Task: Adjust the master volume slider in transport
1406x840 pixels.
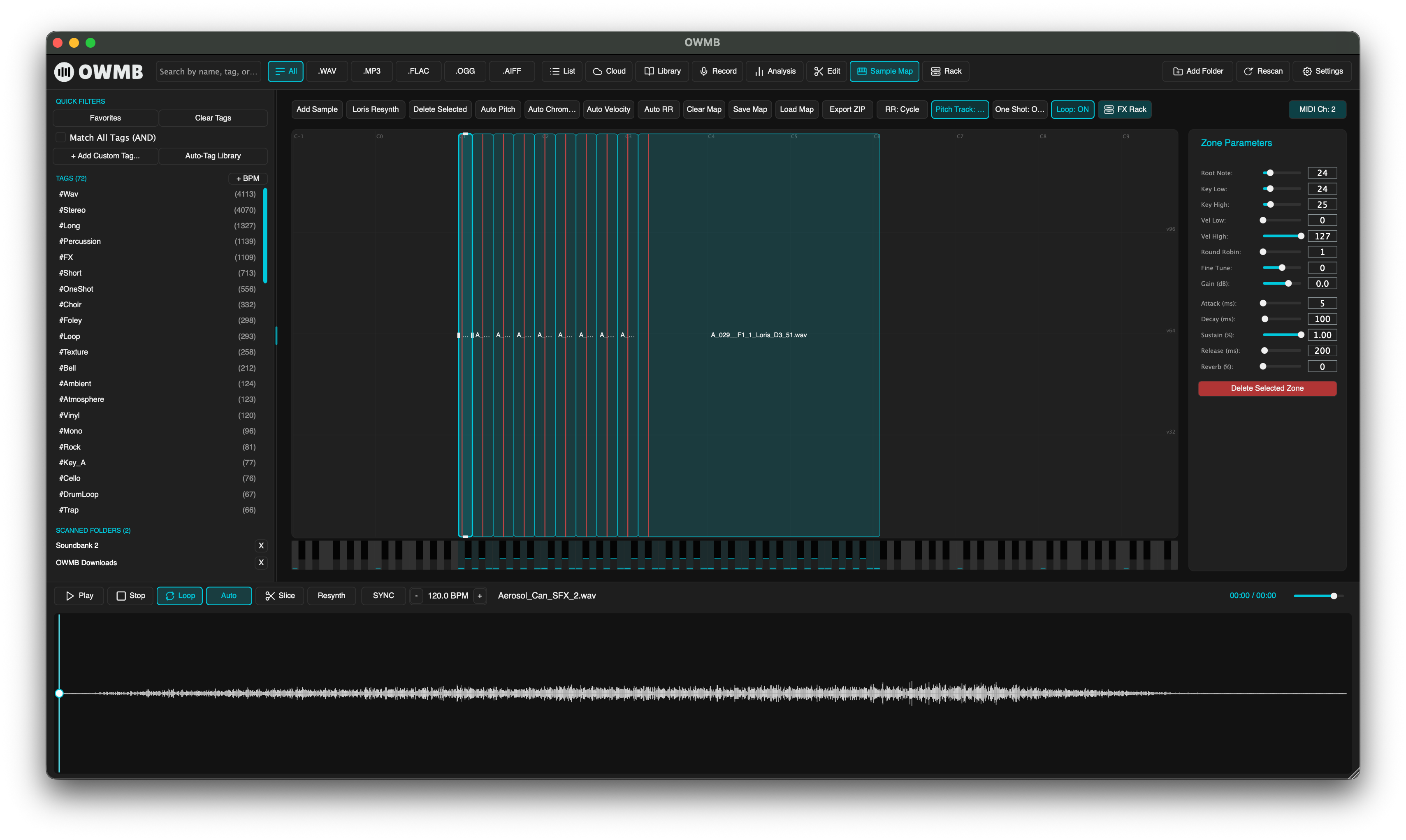Action: 1318,596
